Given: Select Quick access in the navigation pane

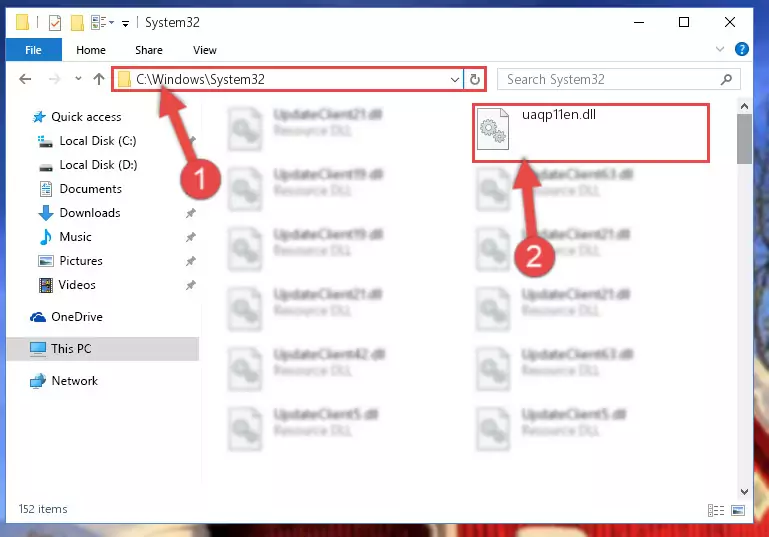Looking at the screenshot, I should coord(86,117).
